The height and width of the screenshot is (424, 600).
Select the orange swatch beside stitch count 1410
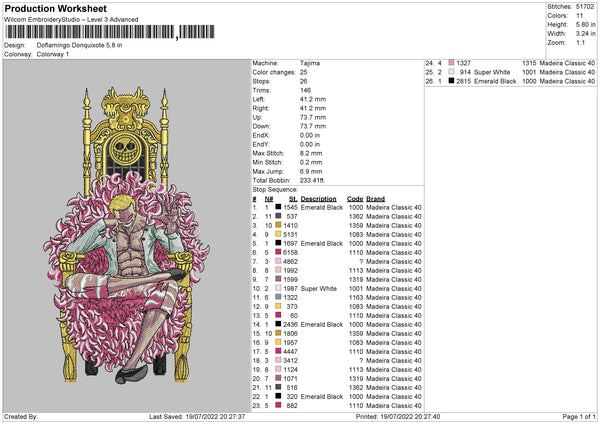coord(278,225)
